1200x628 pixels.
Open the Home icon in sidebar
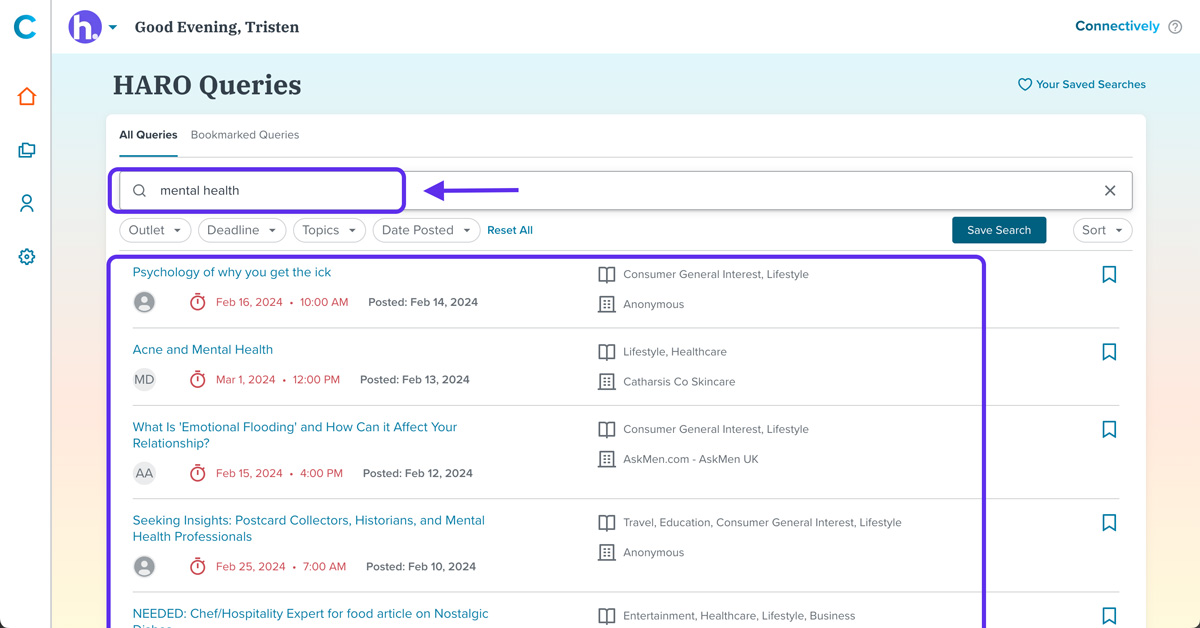(27, 96)
